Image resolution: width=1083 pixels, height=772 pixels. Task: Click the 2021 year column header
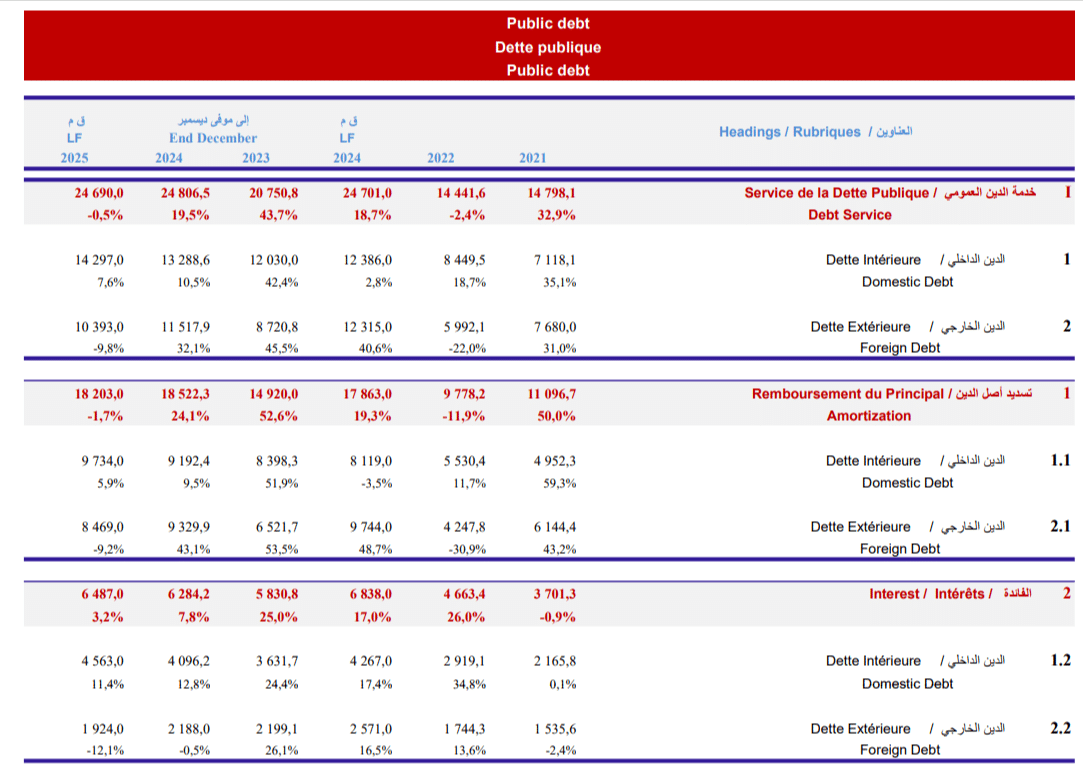[532, 158]
